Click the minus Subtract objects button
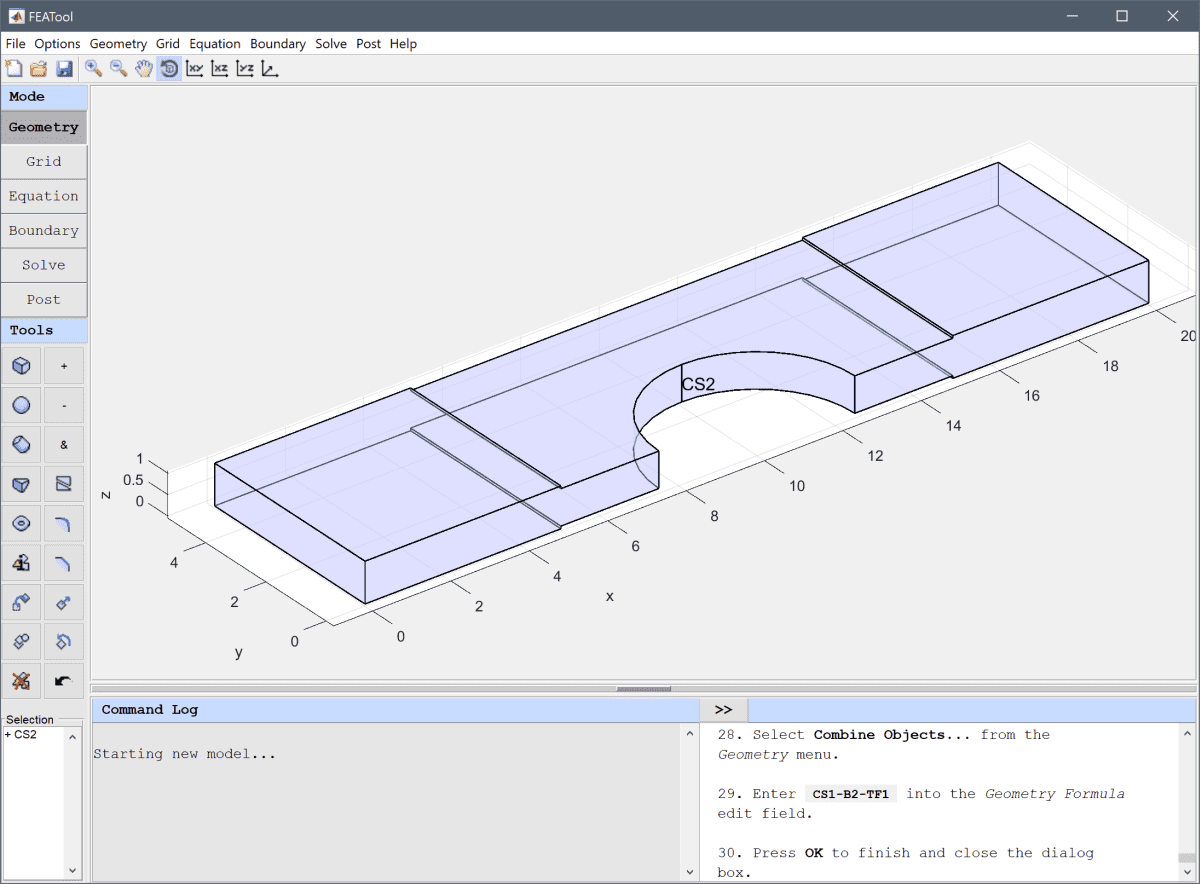This screenshot has width=1200, height=884. (x=64, y=405)
